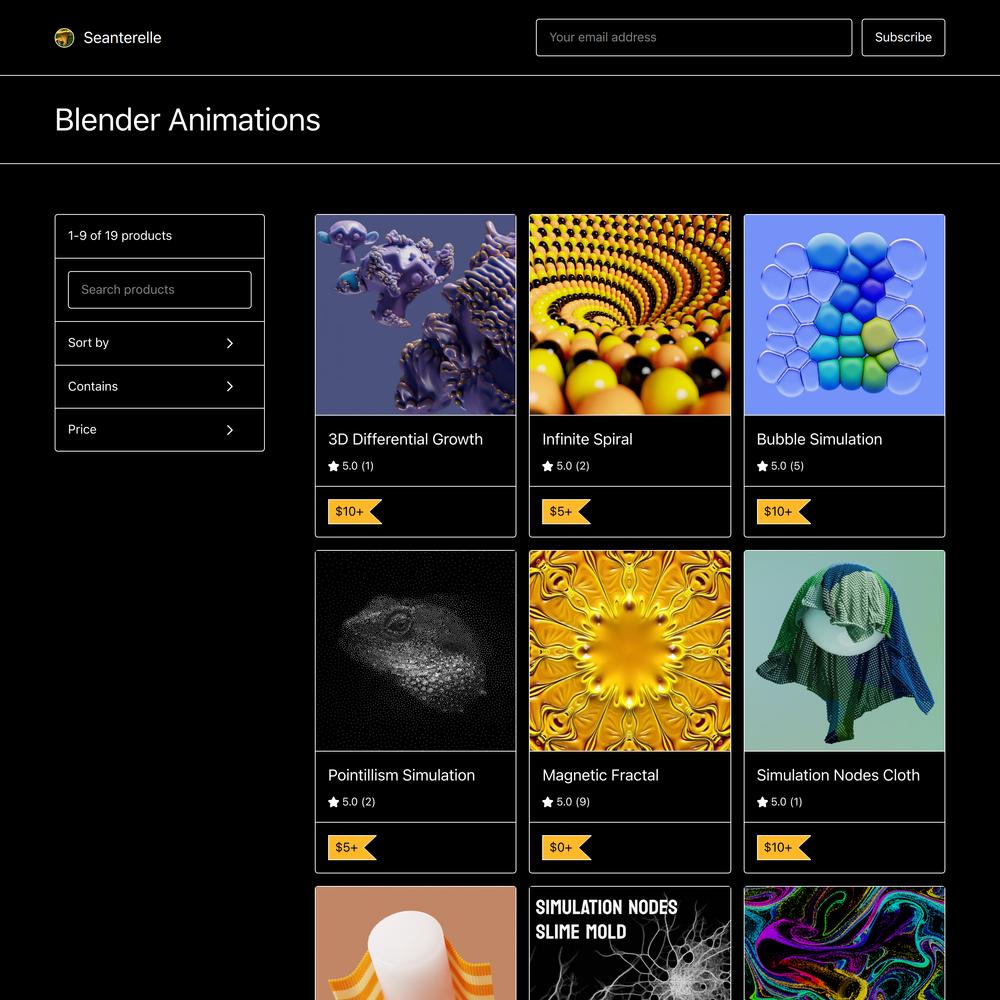This screenshot has height=1000, width=1000.
Task: Open the Simulation Nodes Cloth thumbnail
Action: 844,651
